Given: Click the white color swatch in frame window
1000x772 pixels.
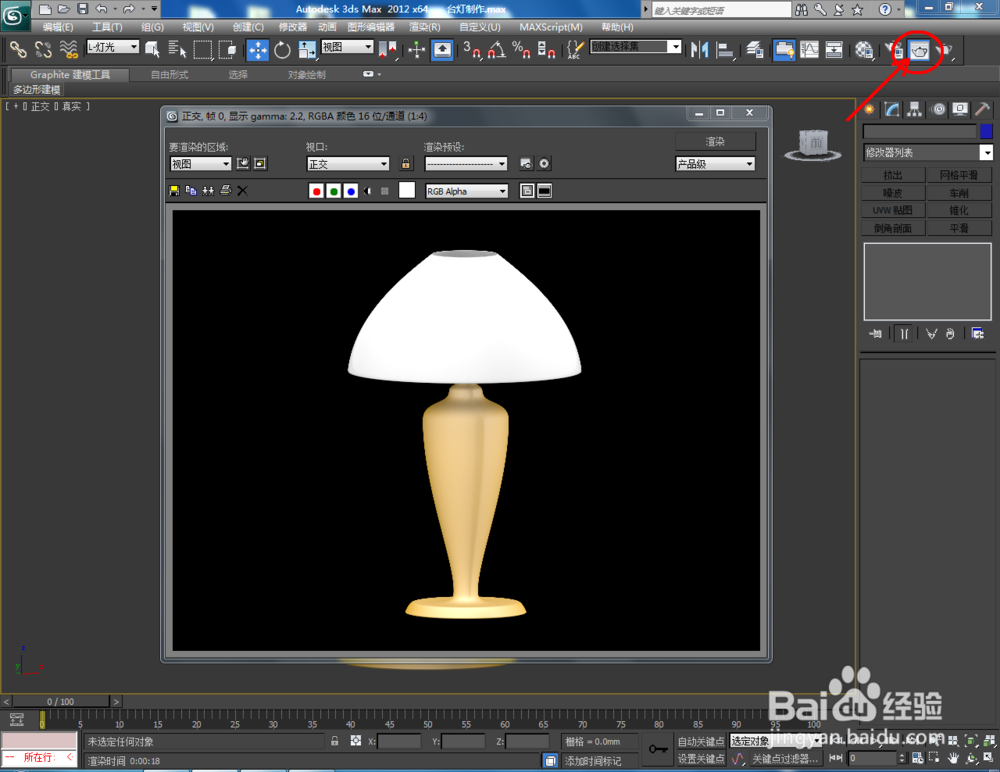Looking at the screenshot, I should point(407,190).
